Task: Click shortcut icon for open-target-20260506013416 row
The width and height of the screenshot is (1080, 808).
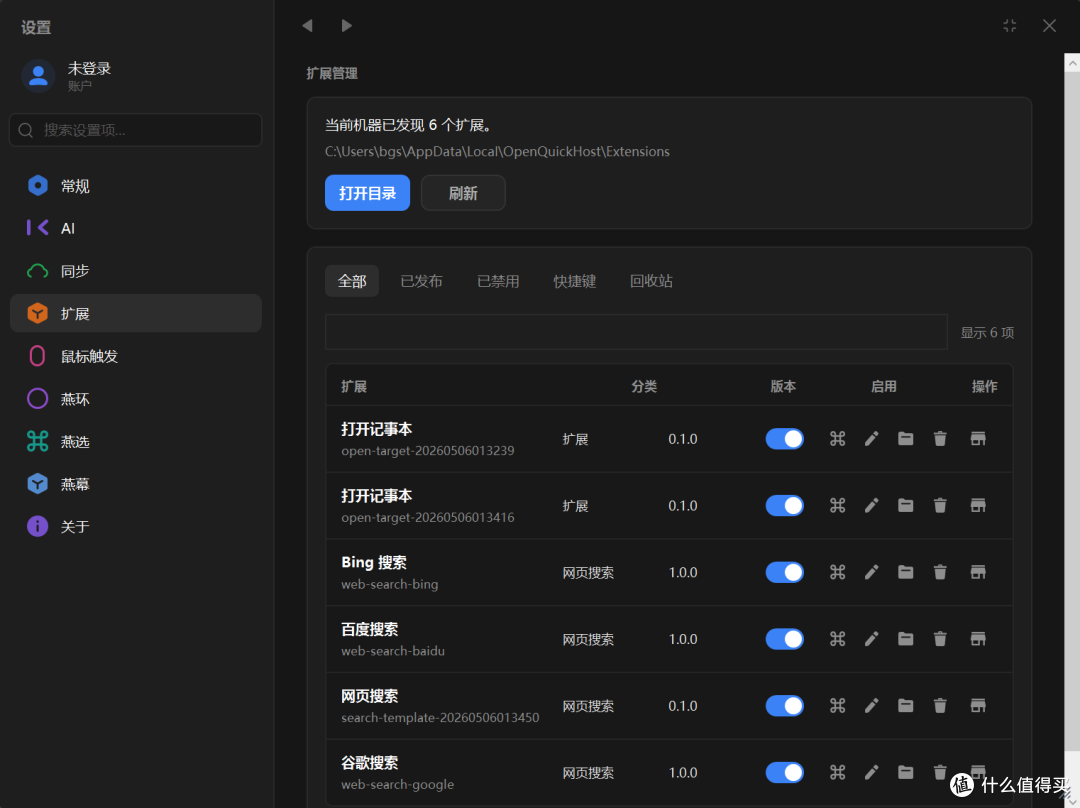Action: click(837, 506)
